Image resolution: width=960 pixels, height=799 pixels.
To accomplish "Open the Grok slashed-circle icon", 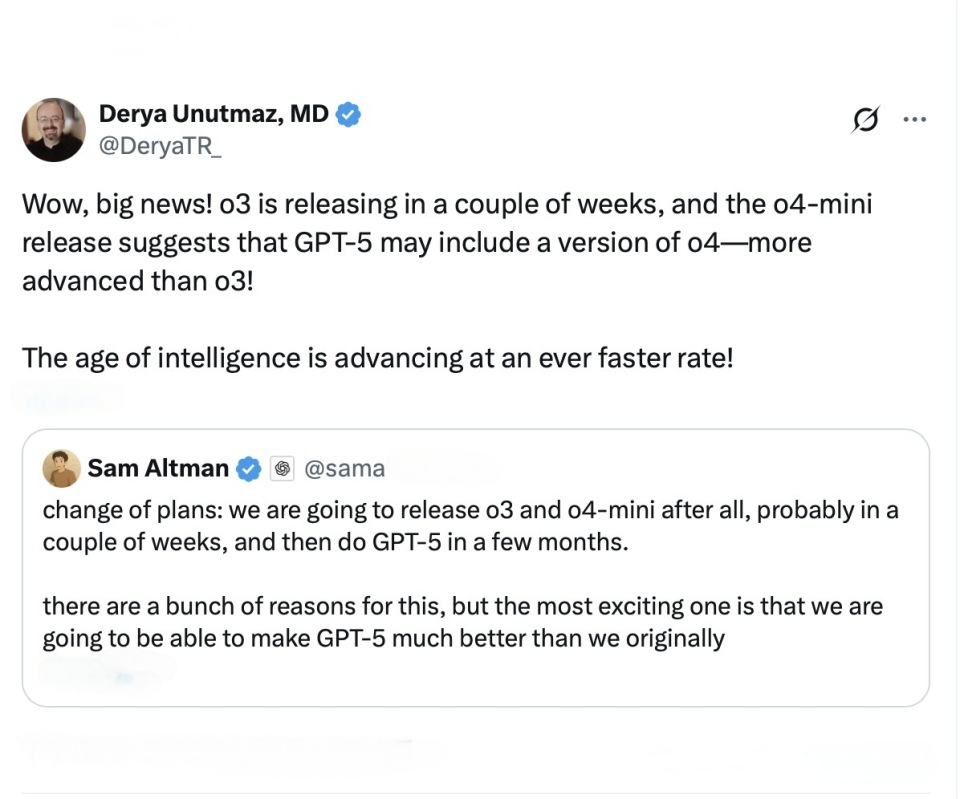I will [x=863, y=120].
